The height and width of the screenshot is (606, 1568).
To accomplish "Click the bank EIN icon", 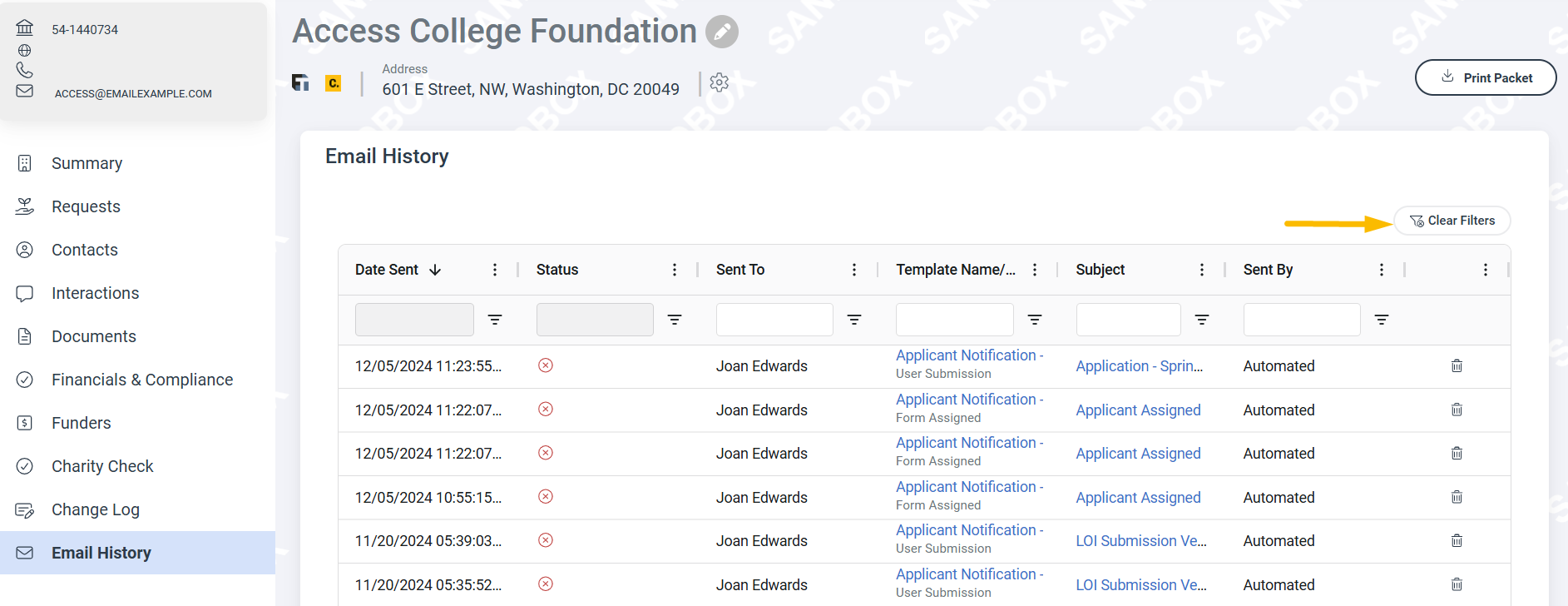I will 25,27.
